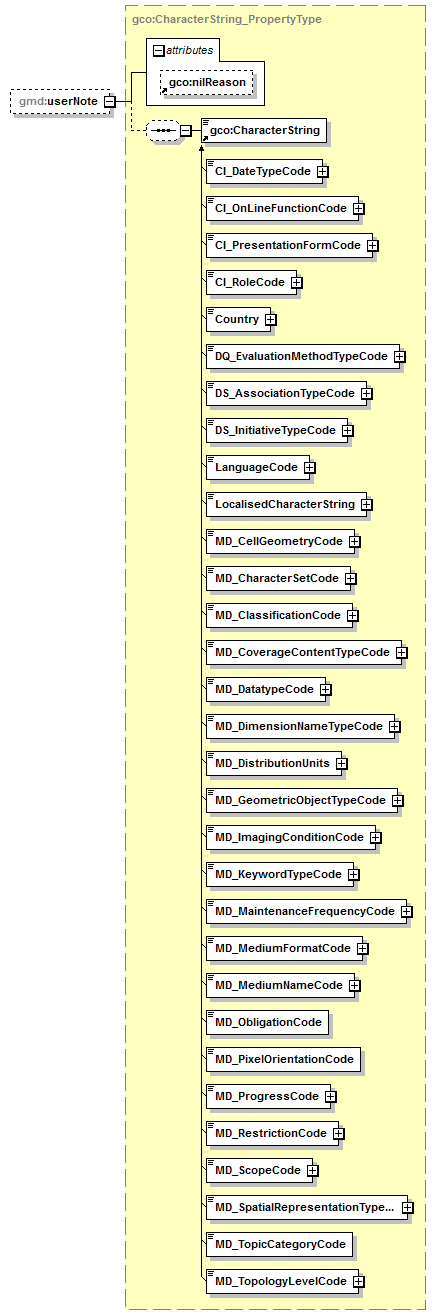Image resolution: width=436 pixels, height=1315 pixels.
Task: Collapse the sequence compositor children
Action: [186, 131]
